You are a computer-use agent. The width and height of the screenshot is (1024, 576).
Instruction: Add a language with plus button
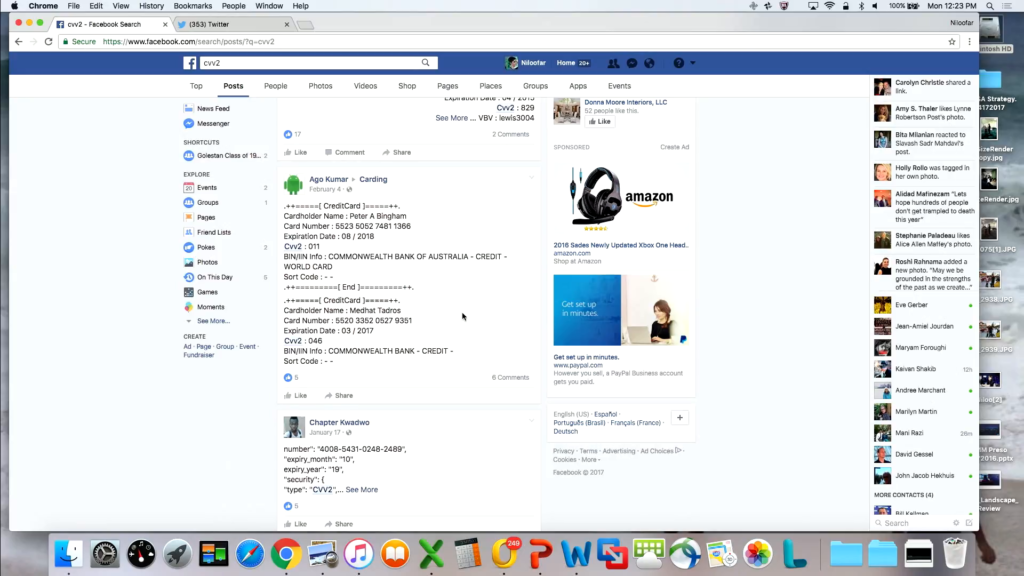(x=680, y=418)
